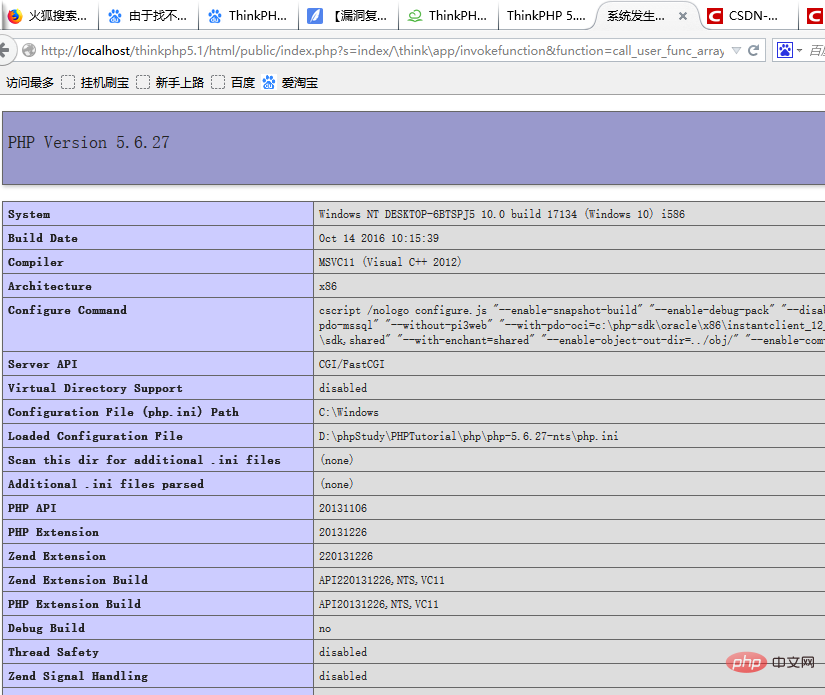Expand the search engine selector dropdown
The height and width of the screenshot is (695, 825).
tap(800, 50)
